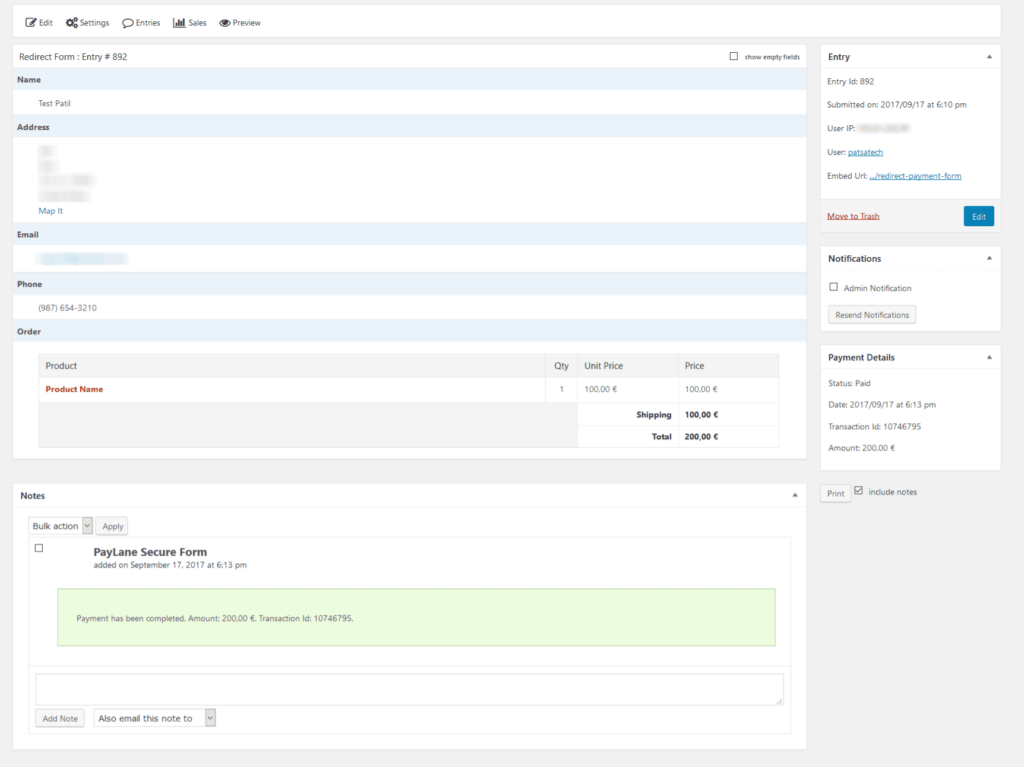
Task: Open the Also email this note to dropdown
Action: pyautogui.click(x=155, y=718)
